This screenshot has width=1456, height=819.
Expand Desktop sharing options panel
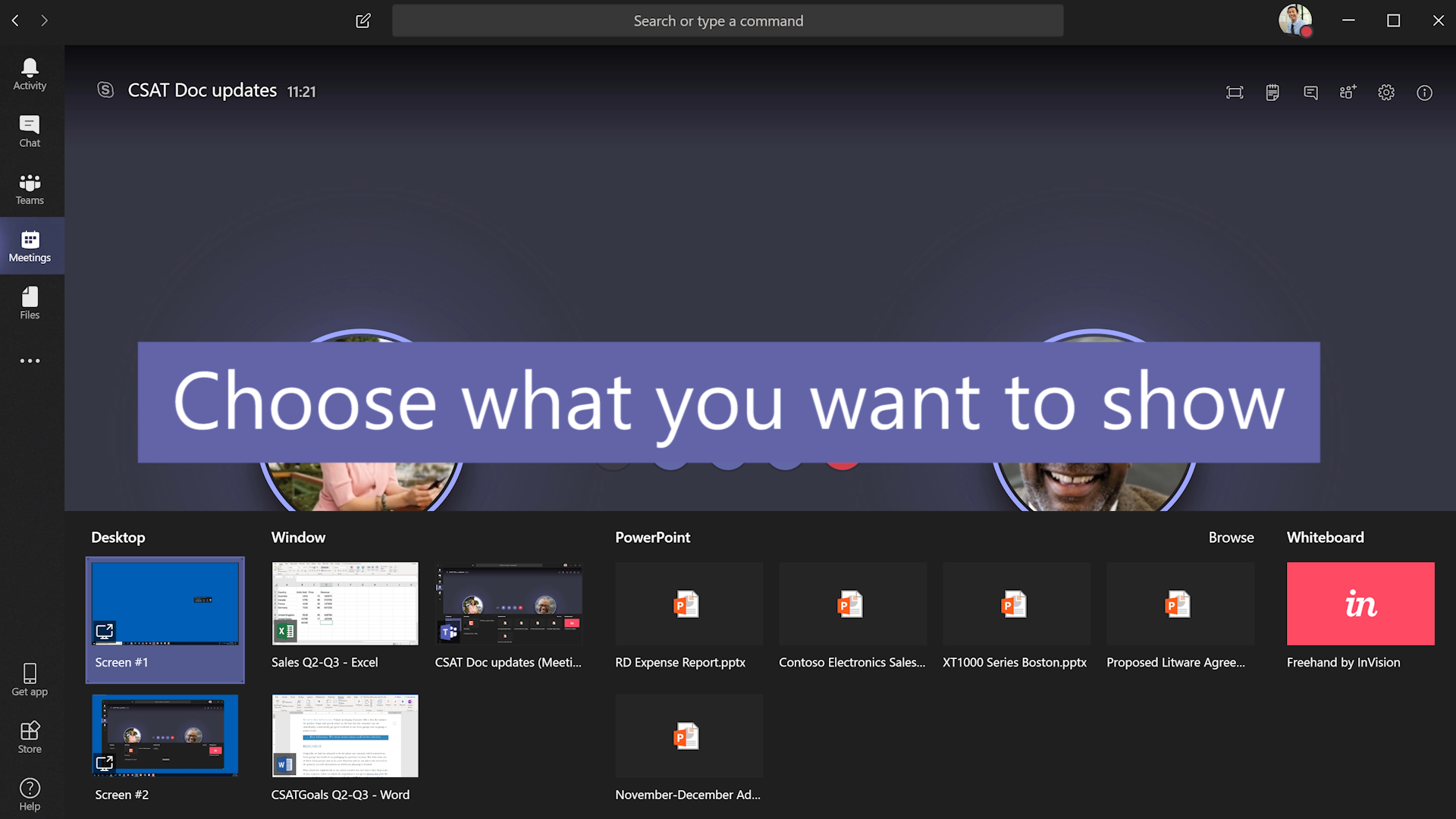coord(117,536)
